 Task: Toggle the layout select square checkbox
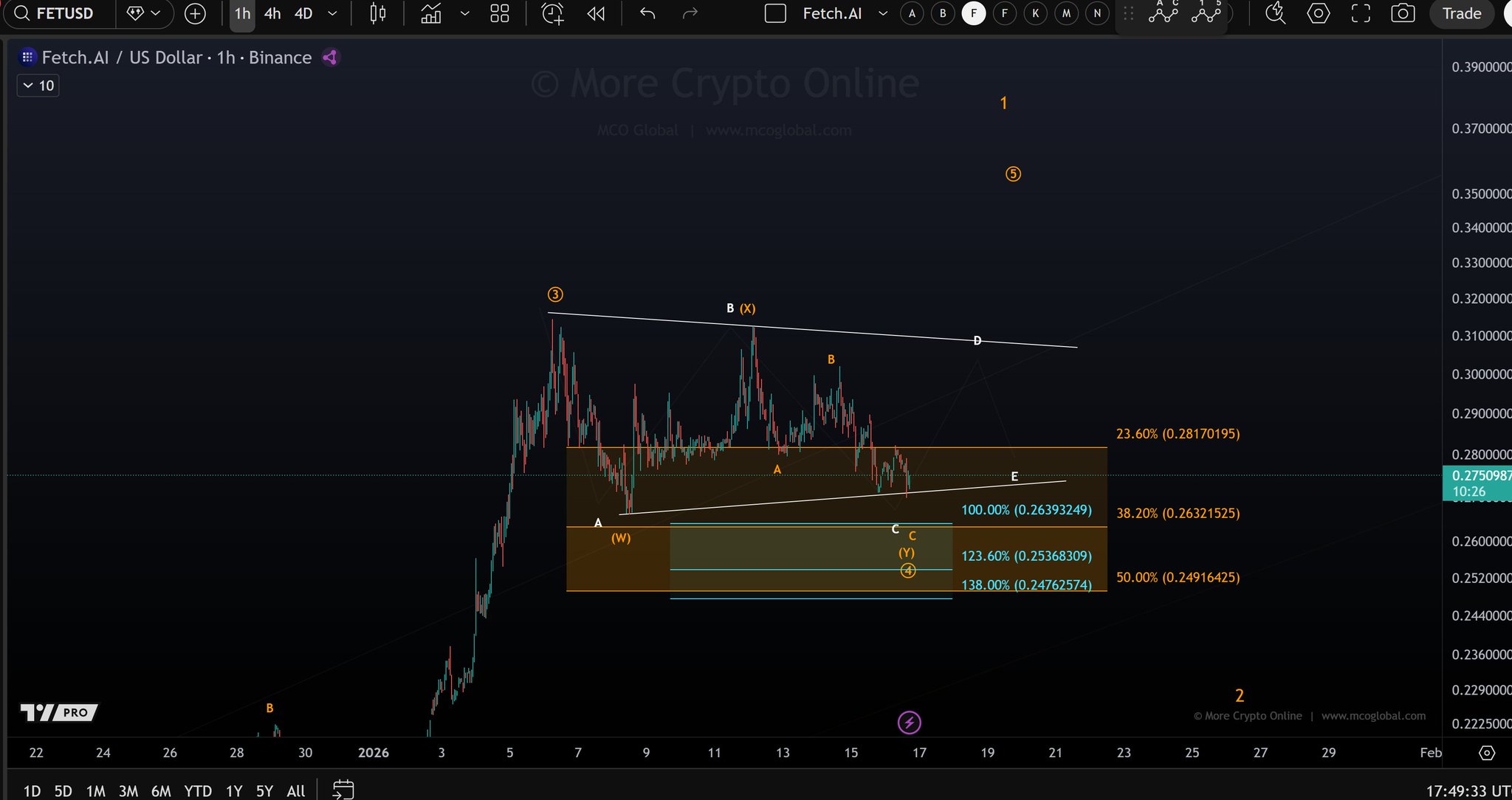[775, 13]
